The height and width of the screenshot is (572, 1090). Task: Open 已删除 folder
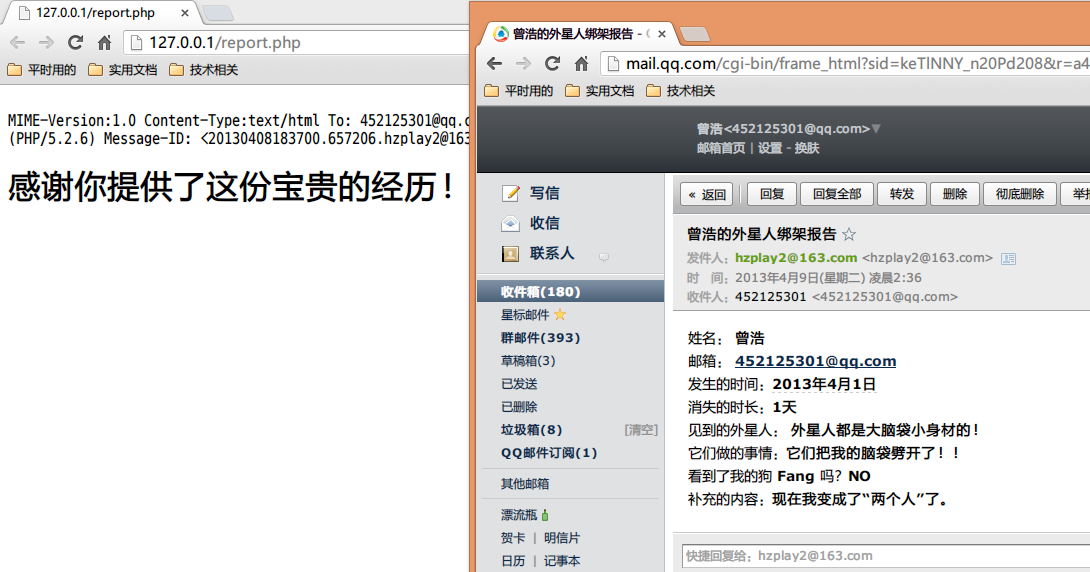point(519,407)
